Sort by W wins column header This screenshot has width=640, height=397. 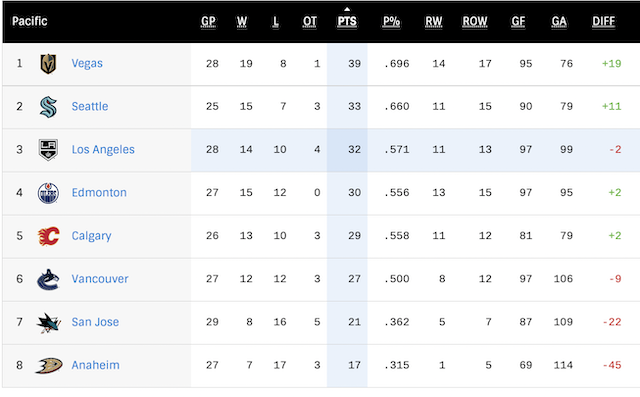(242, 22)
